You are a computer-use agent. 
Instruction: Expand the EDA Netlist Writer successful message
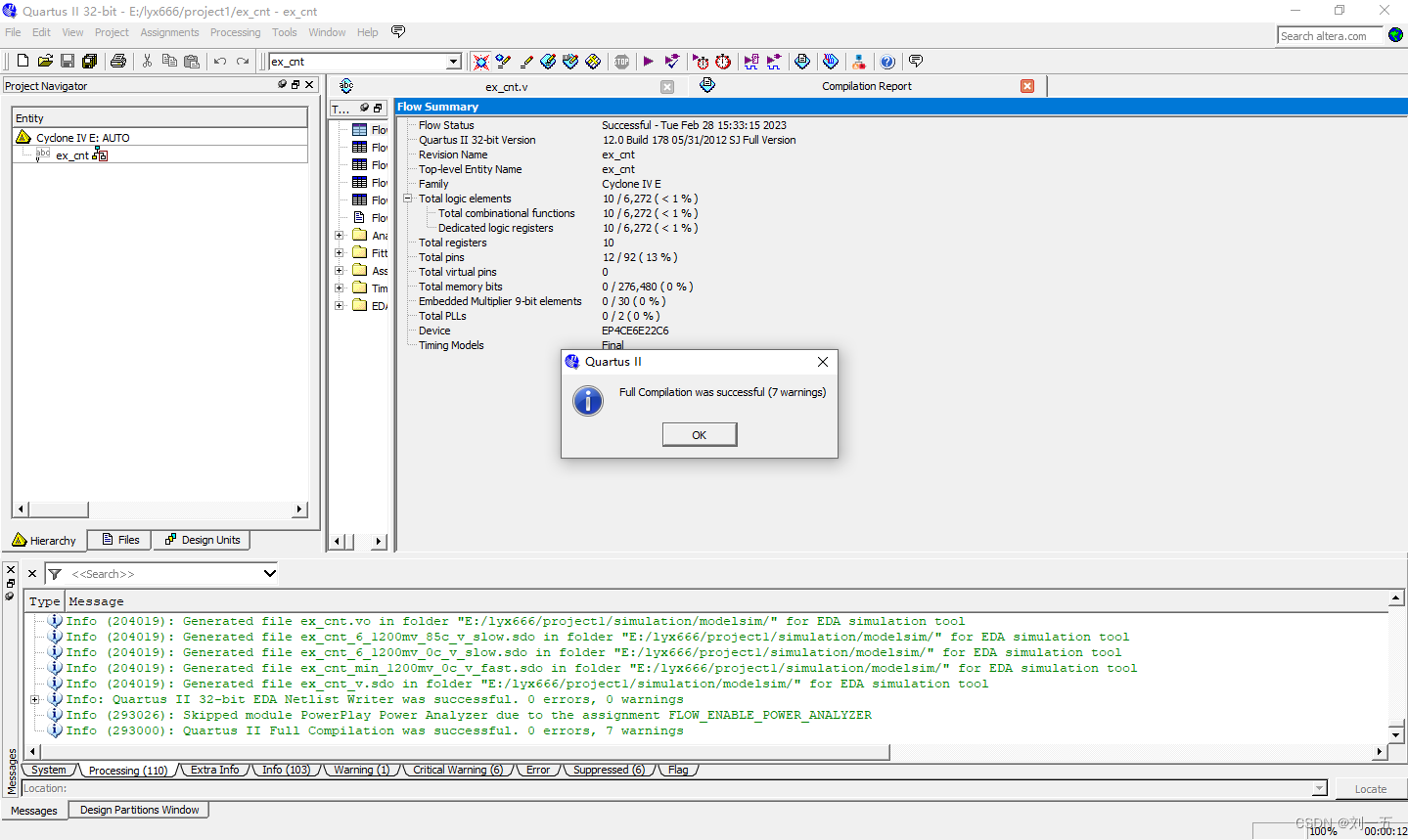(35, 699)
